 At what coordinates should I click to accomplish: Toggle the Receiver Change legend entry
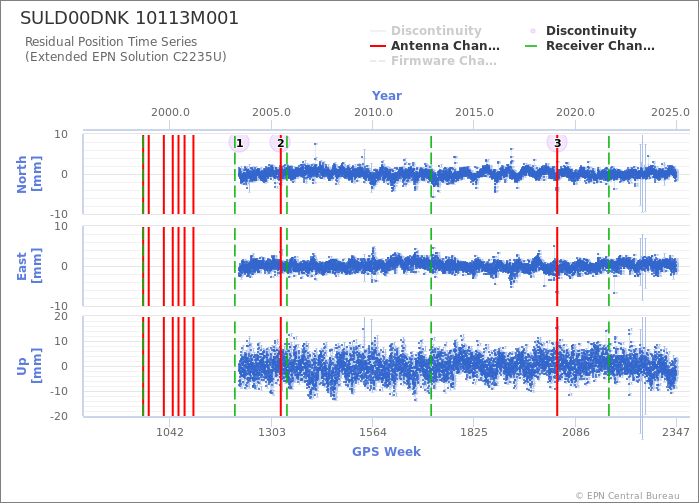[x=590, y=46]
